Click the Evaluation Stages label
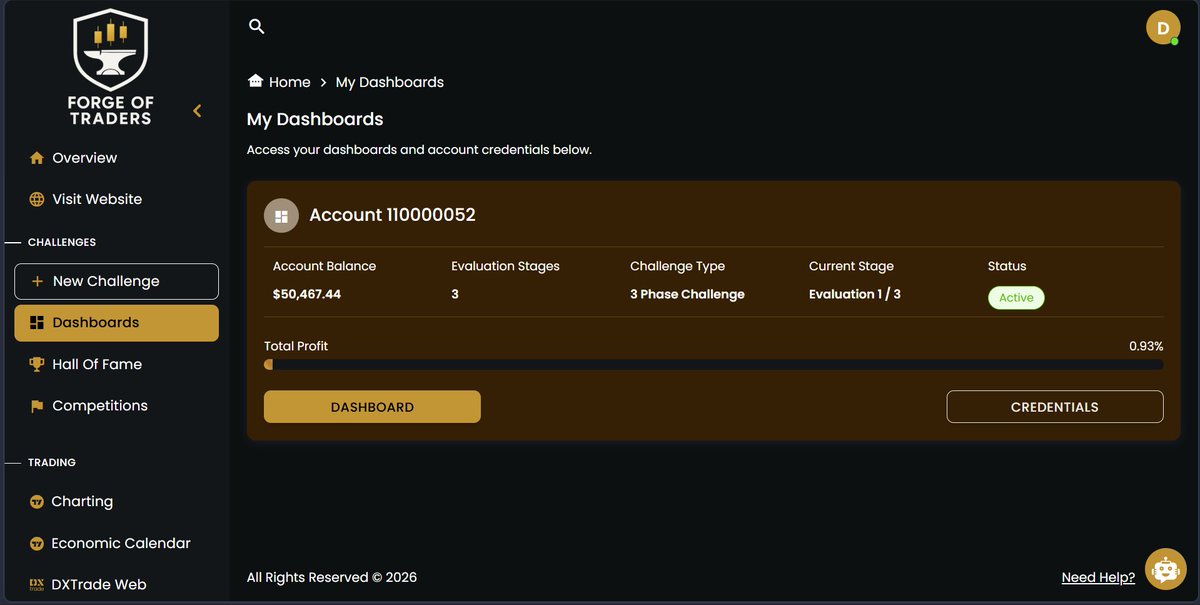Viewport: 1200px width, 605px height. click(505, 266)
